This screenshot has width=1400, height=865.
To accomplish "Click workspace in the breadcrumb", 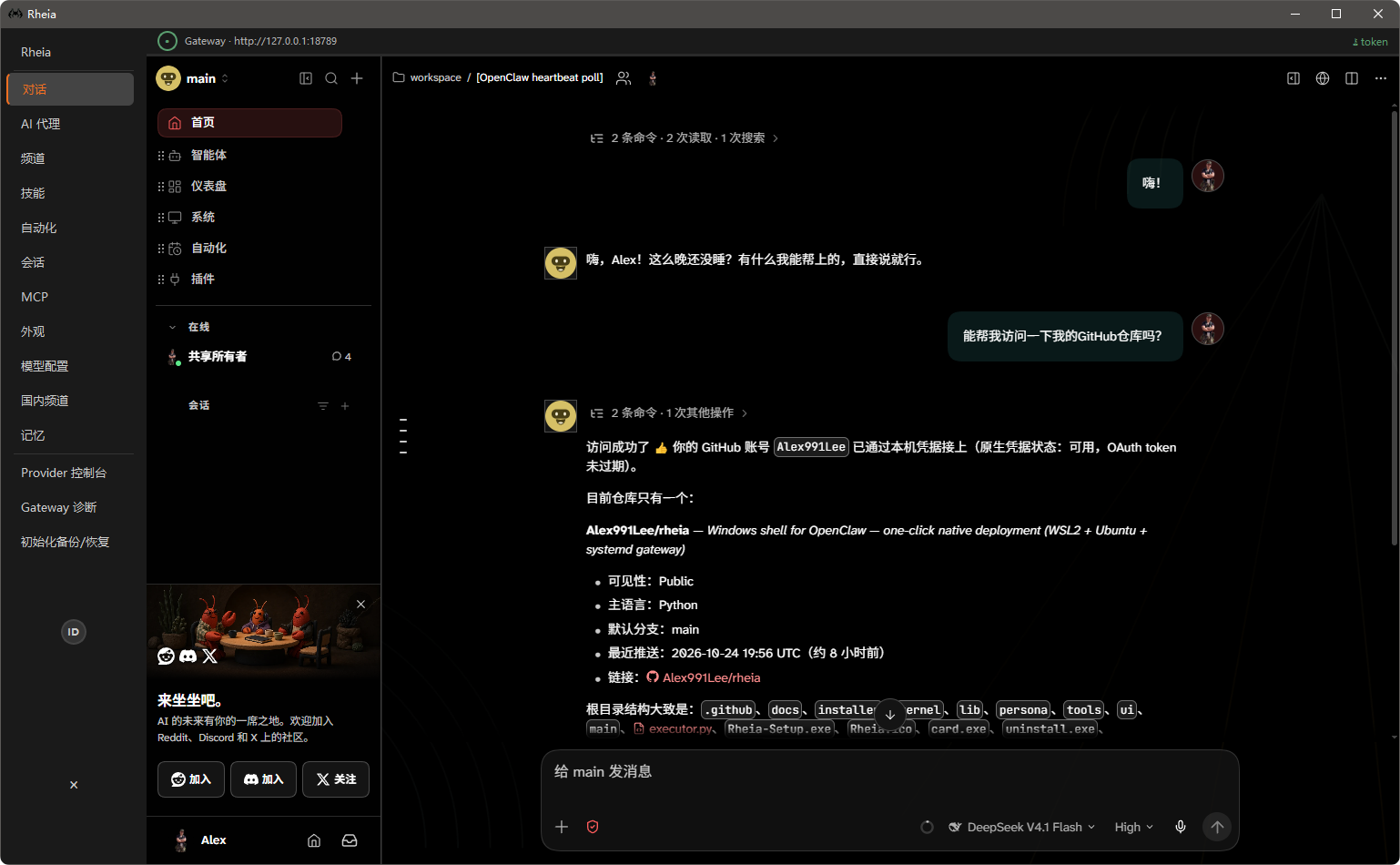I will (x=435, y=78).
